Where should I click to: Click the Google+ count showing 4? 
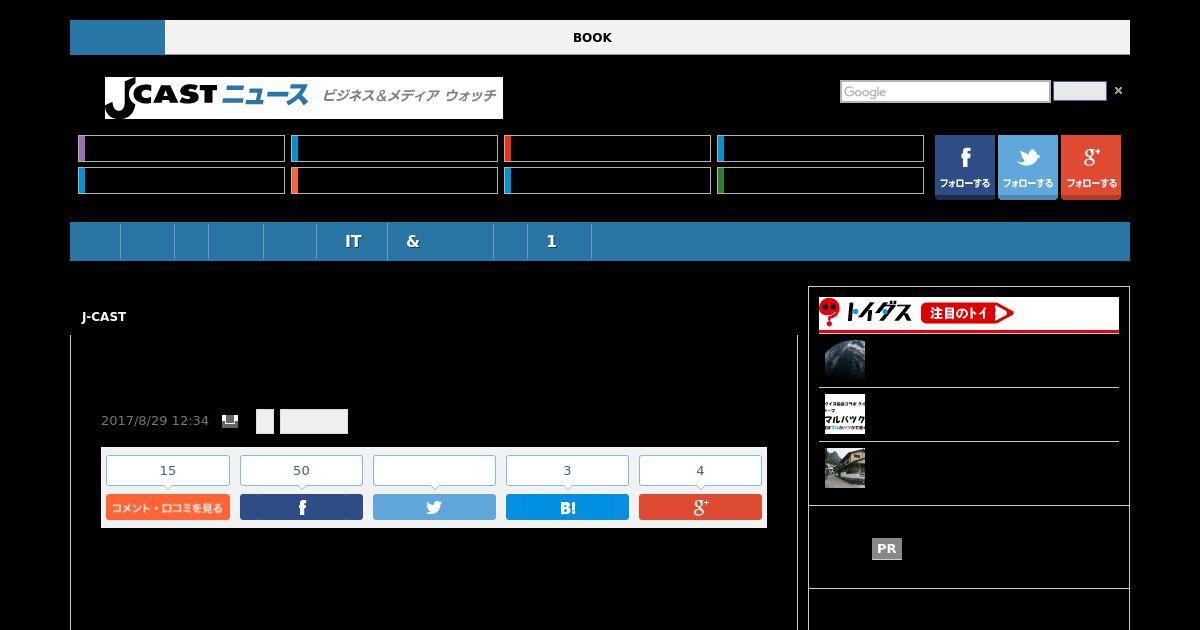(700, 470)
